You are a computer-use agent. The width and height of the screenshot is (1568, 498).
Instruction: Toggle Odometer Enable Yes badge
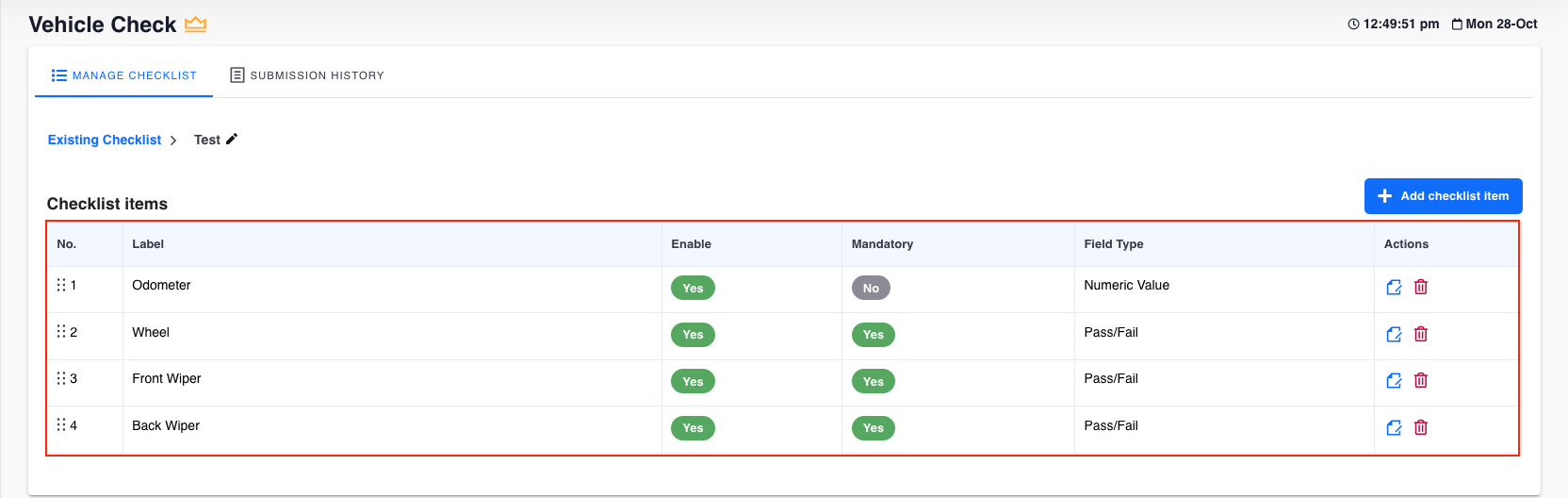click(x=693, y=288)
